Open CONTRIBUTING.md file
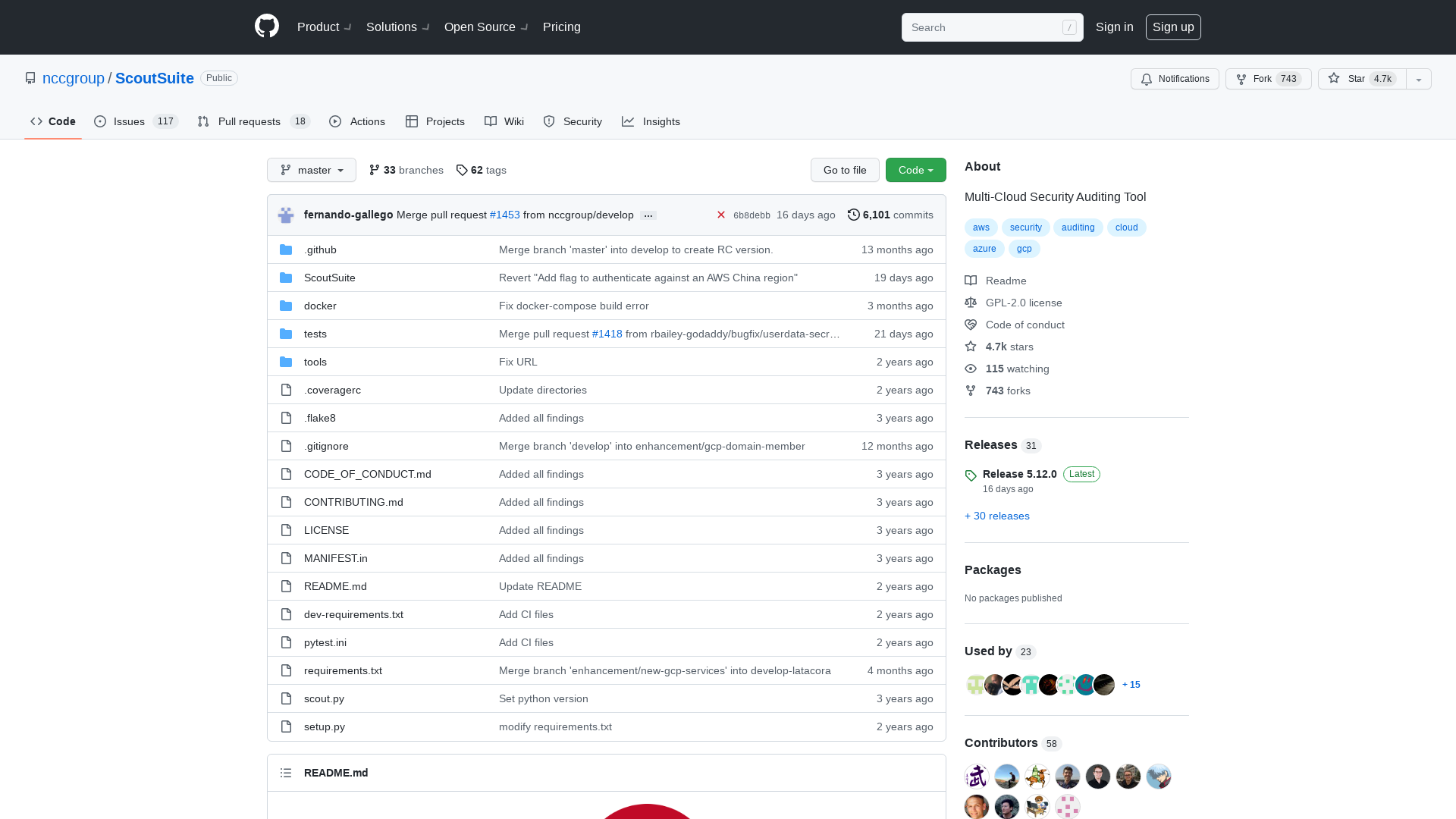Image resolution: width=1456 pixels, height=819 pixels. pyautogui.click(x=353, y=502)
